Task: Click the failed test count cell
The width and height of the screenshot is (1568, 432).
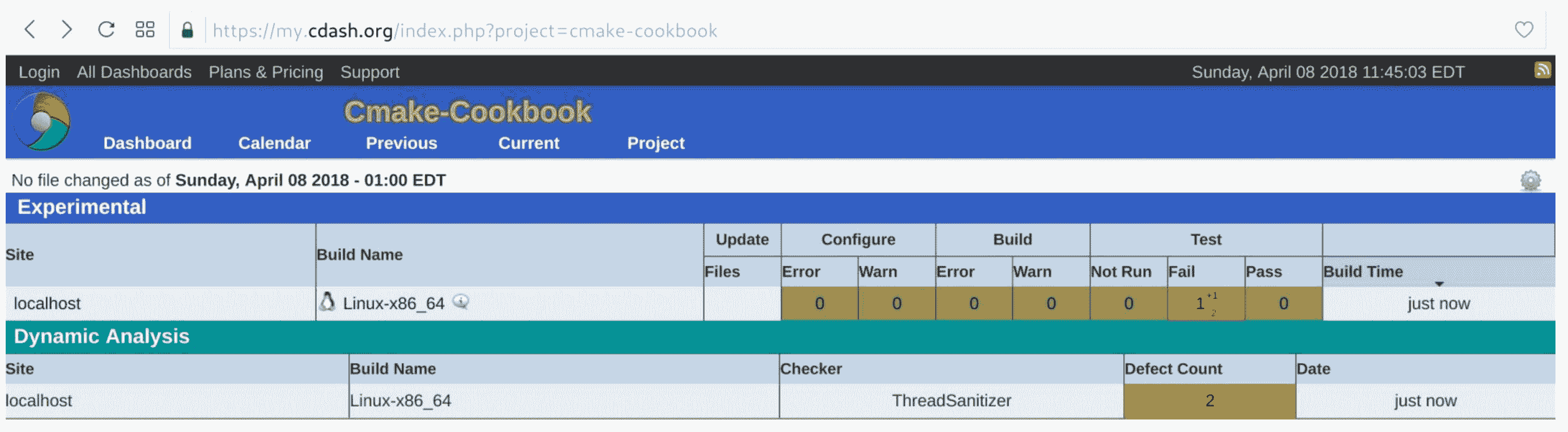Action: tap(1200, 303)
